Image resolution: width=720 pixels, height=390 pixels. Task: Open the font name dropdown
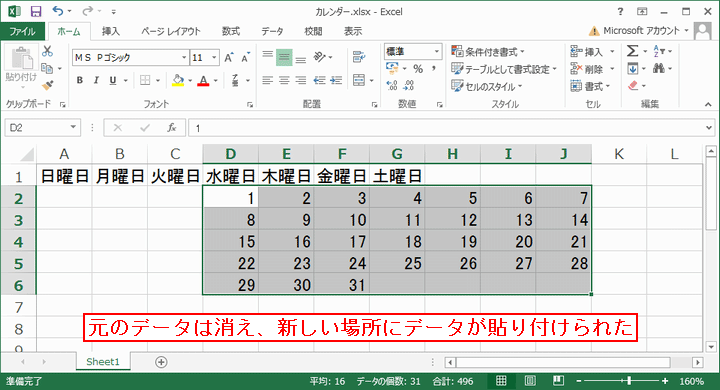point(184,57)
